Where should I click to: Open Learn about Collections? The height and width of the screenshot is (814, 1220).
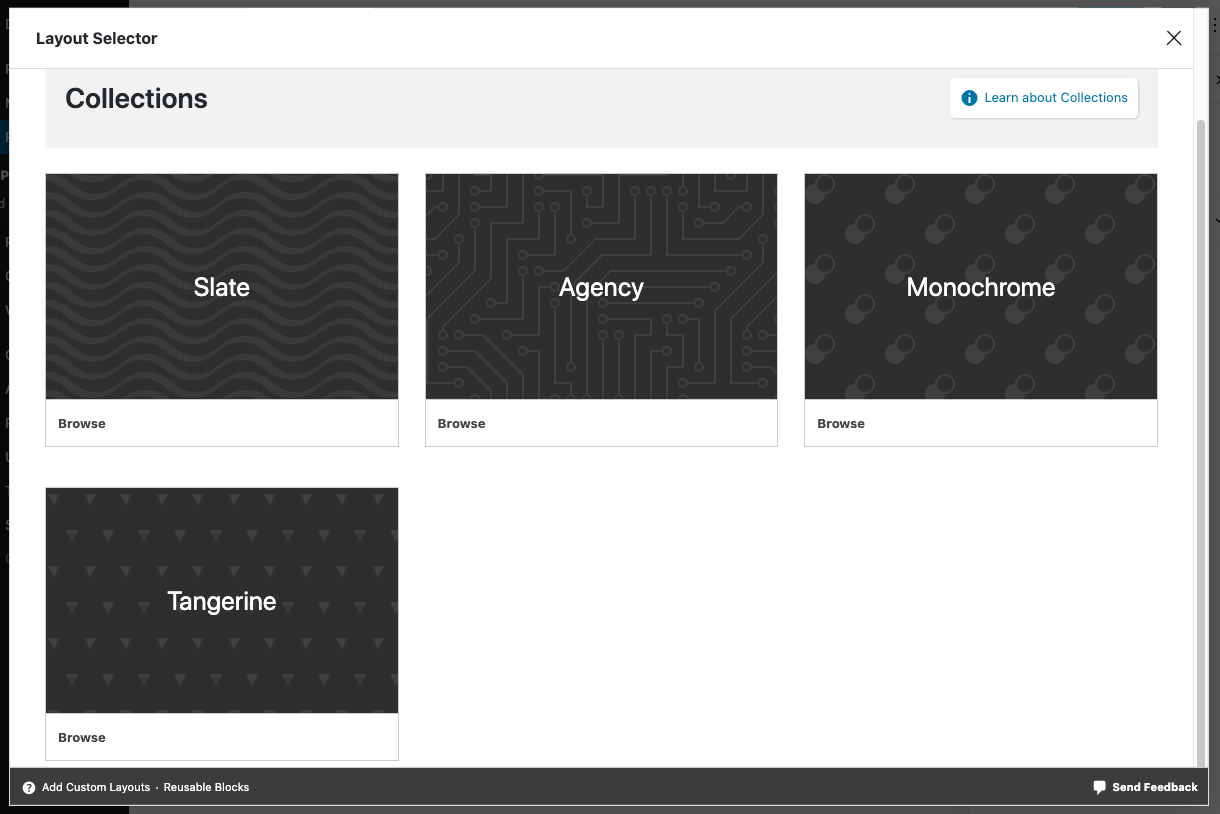1055,98
